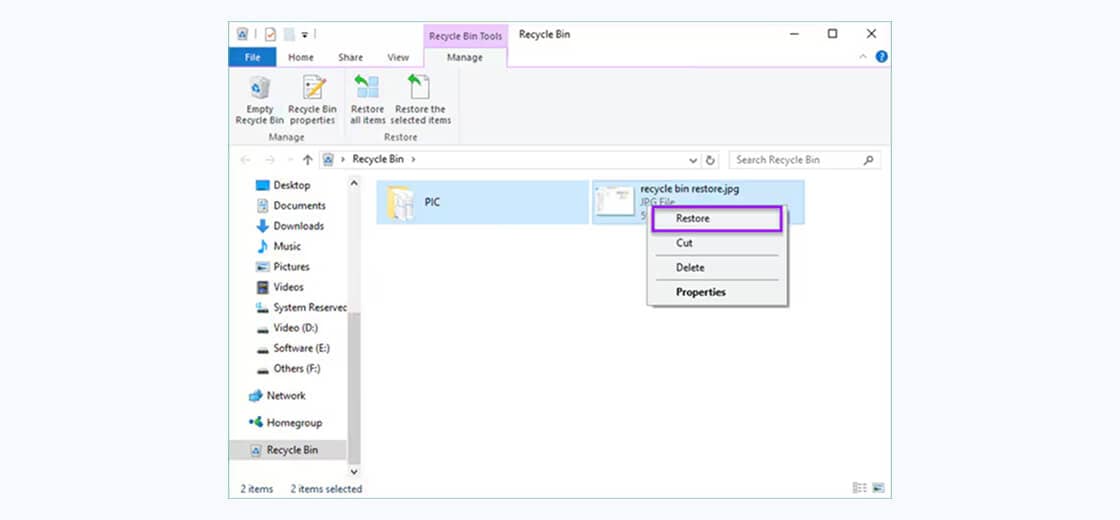Click Recycle Bin in the address path

378,160
